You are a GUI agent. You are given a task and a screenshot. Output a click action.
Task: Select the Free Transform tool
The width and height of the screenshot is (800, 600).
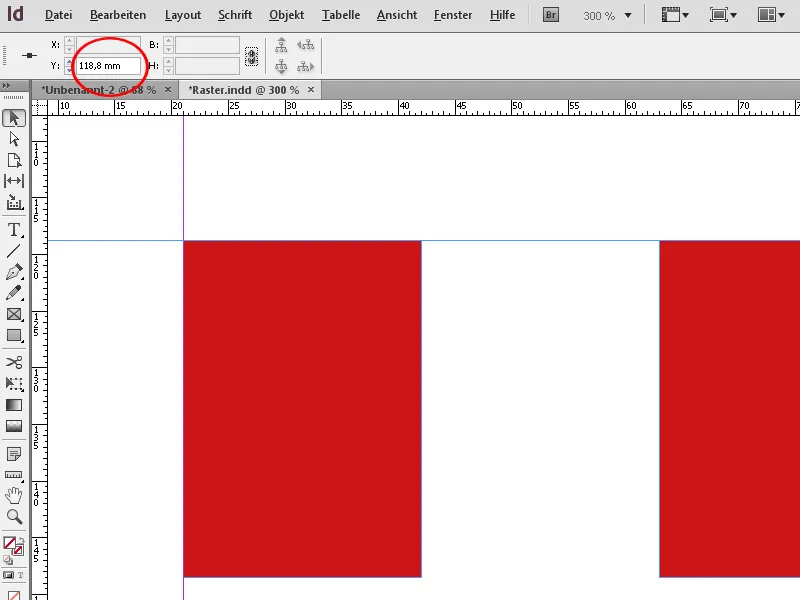14,384
